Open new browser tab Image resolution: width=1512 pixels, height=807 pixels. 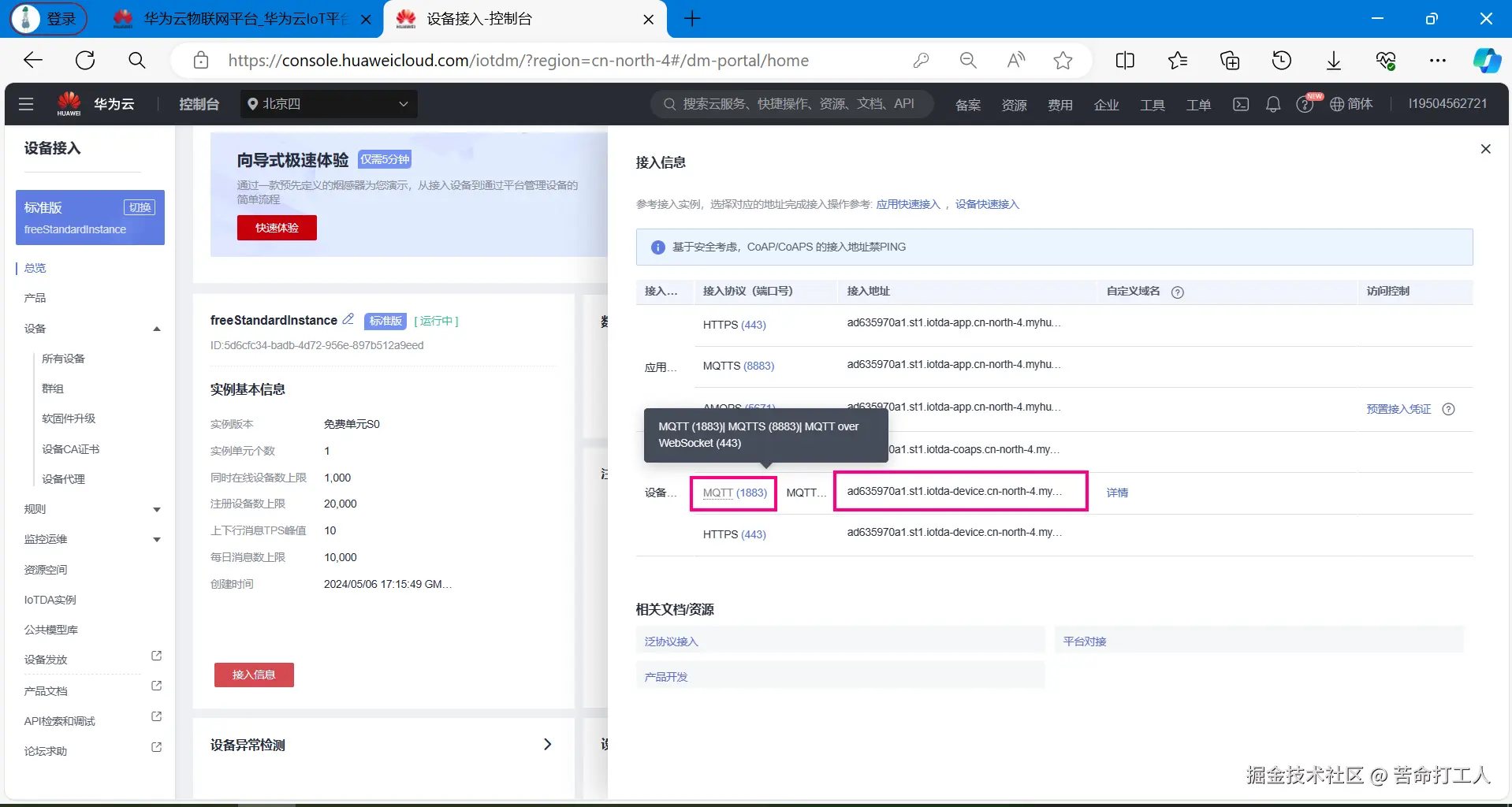692,19
